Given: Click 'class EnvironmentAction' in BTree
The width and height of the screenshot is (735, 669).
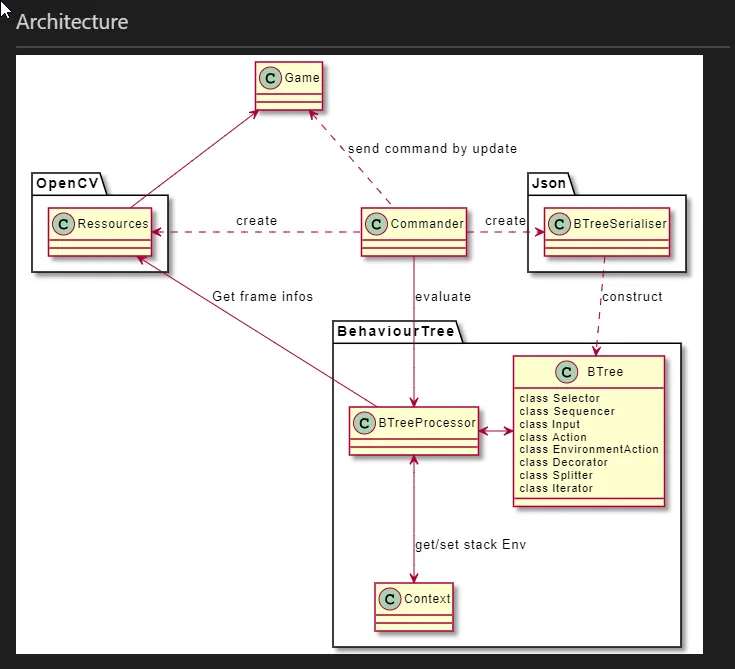Looking at the screenshot, I should (x=589, y=449).
